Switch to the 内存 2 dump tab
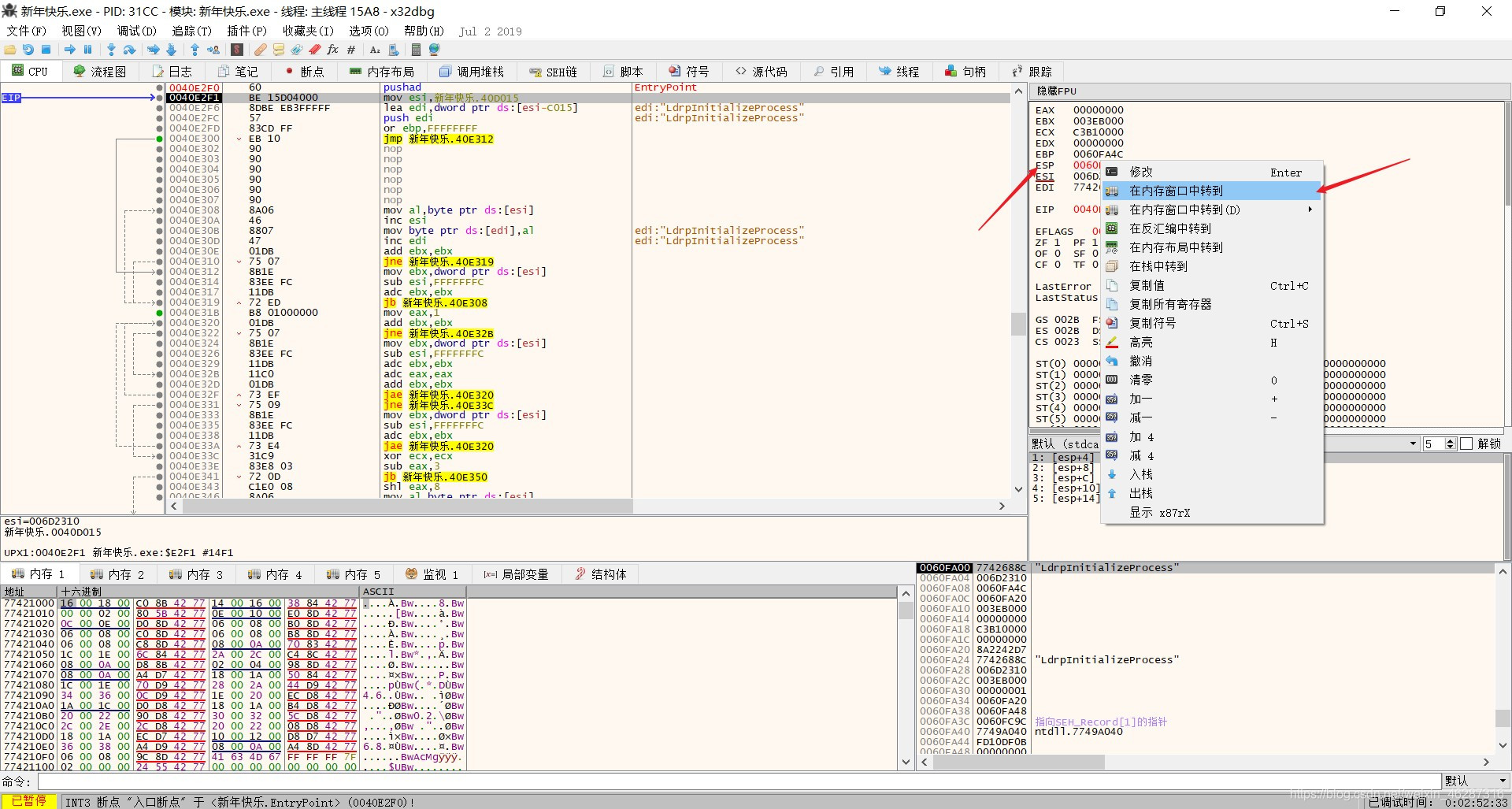The height and width of the screenshot is (809, 1512). pos(117,574)
